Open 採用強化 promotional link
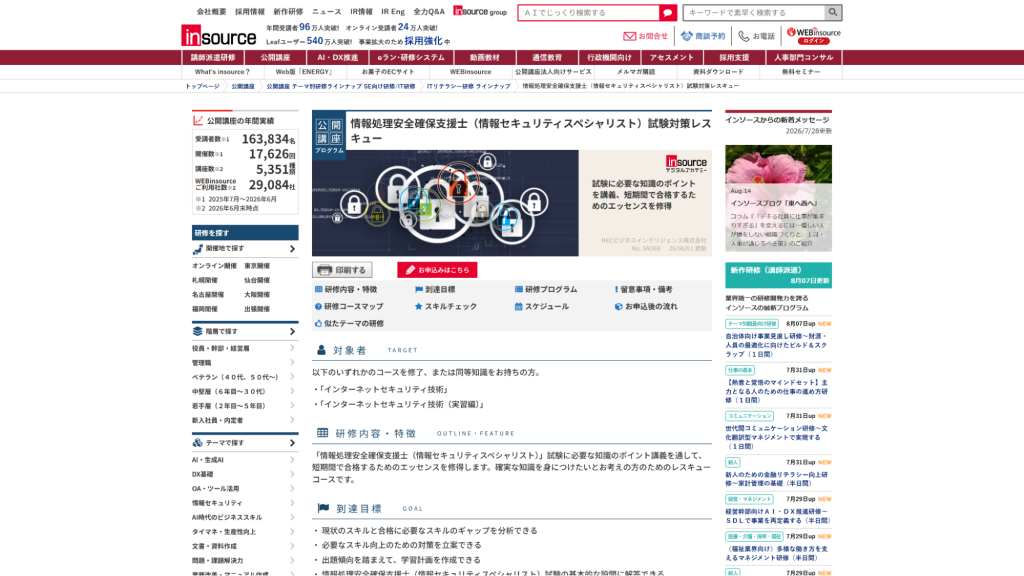The width and height of the screenshot is (1024, 576). (x=423, y=41)
